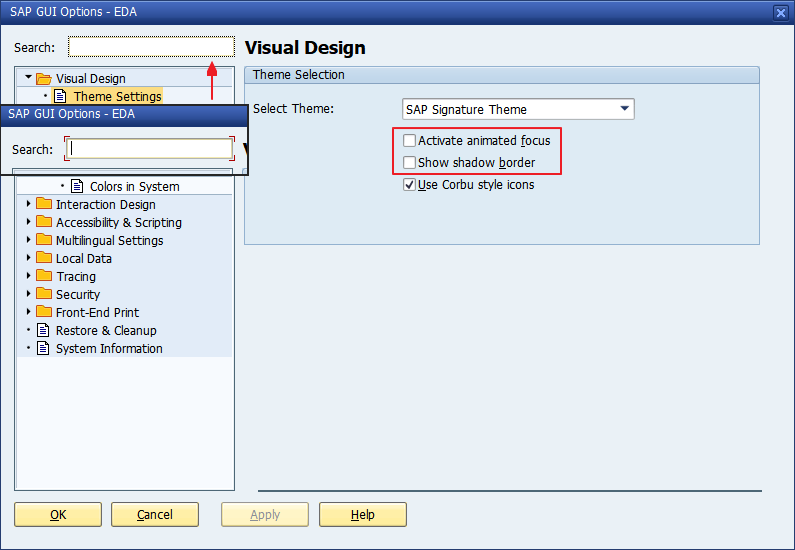Click the System Information document icon
795x550 pixels.
point(44,348)
